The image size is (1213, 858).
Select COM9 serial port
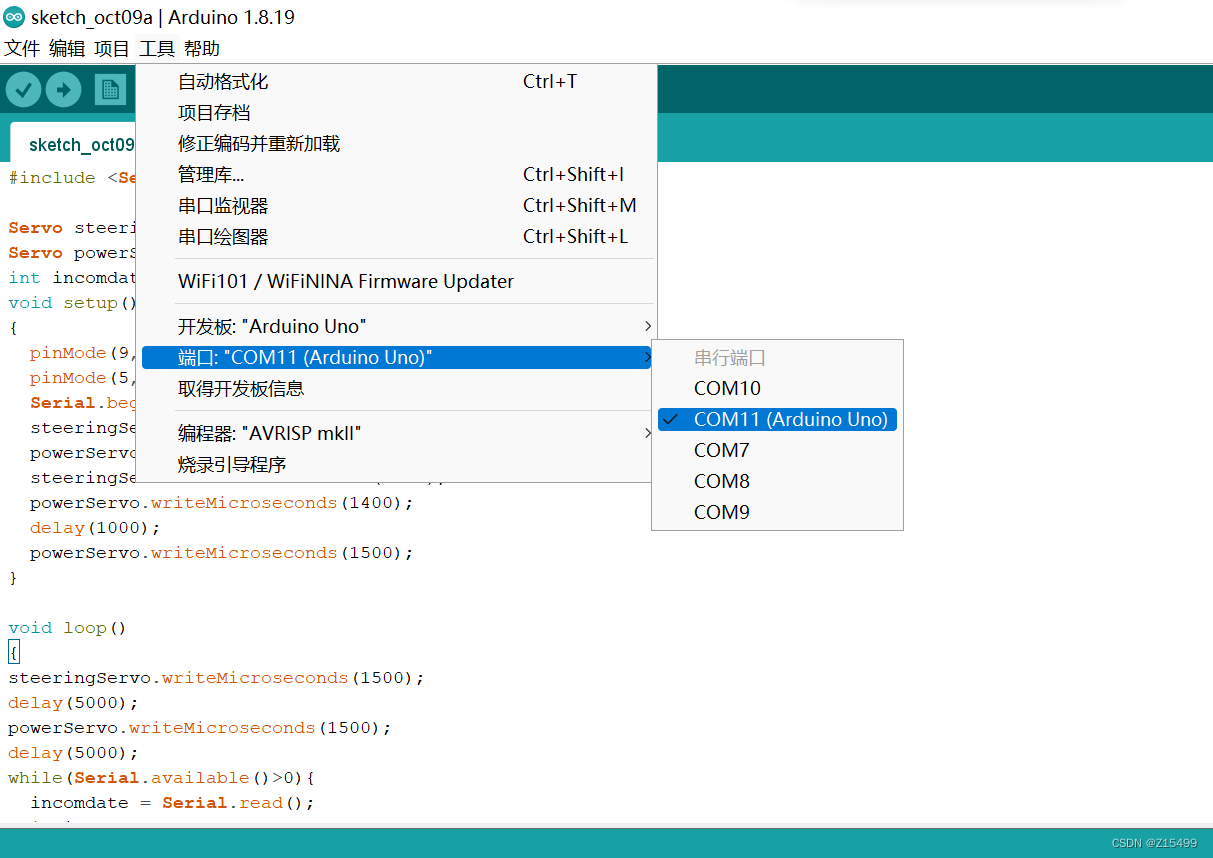[x=777, y=513]
